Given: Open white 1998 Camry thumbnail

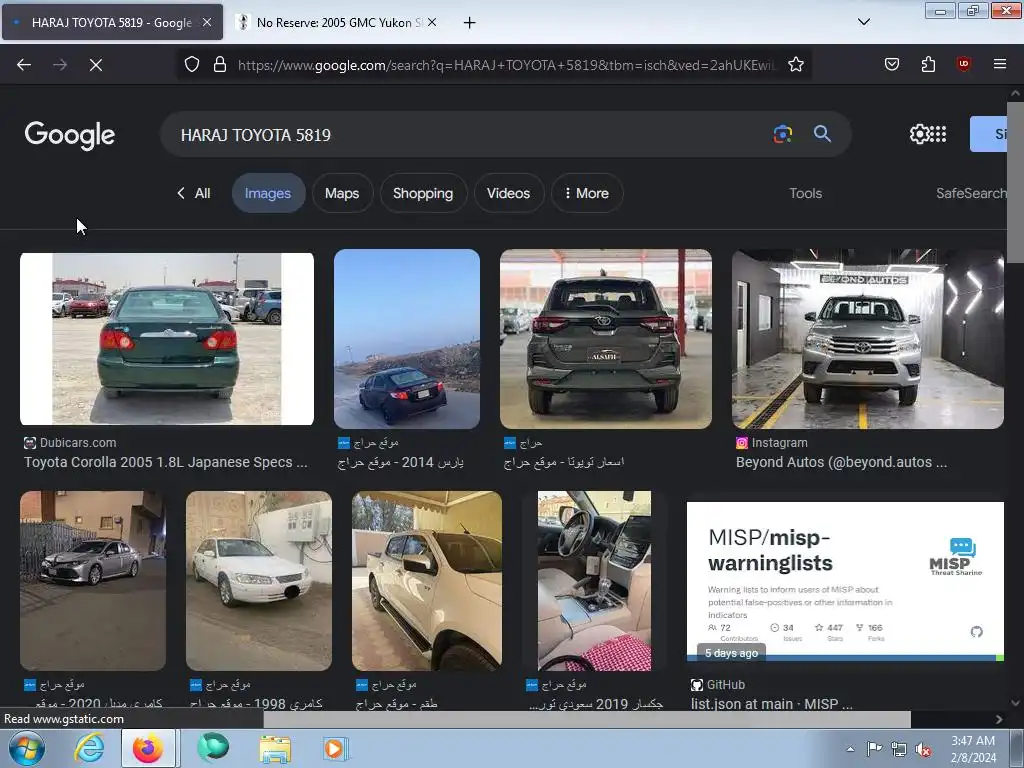Looking at the screenshot, I should point(259,581).
